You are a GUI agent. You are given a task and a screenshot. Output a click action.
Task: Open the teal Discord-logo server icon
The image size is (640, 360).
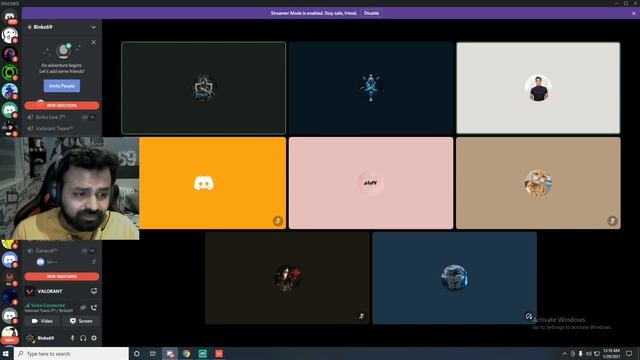(x=9, y=110)
